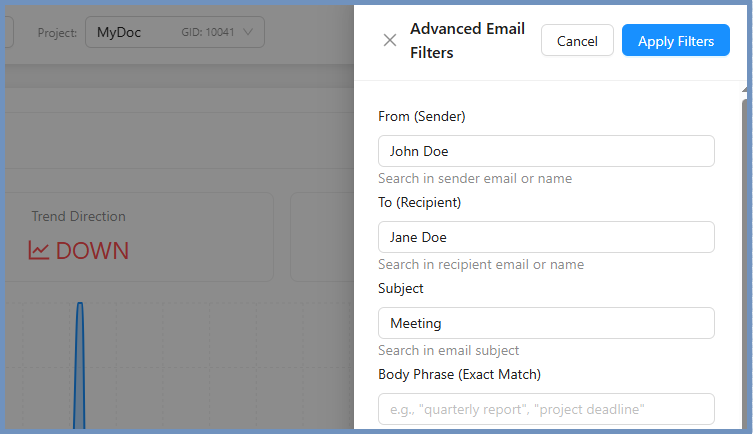Expand the Project dropdown chevron arrow
Image resolution: width=753 pixels, height=434 pixels.
pos(248,33)
